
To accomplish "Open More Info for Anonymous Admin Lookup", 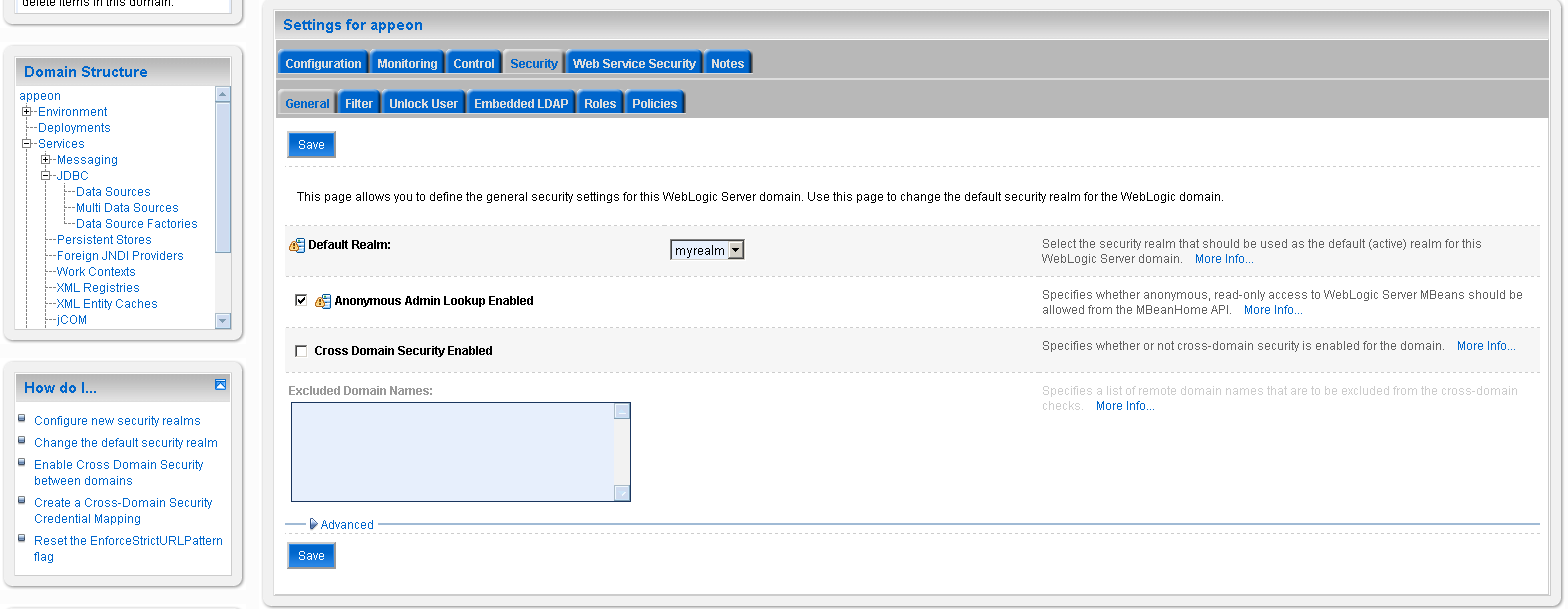I will 1273,310.
